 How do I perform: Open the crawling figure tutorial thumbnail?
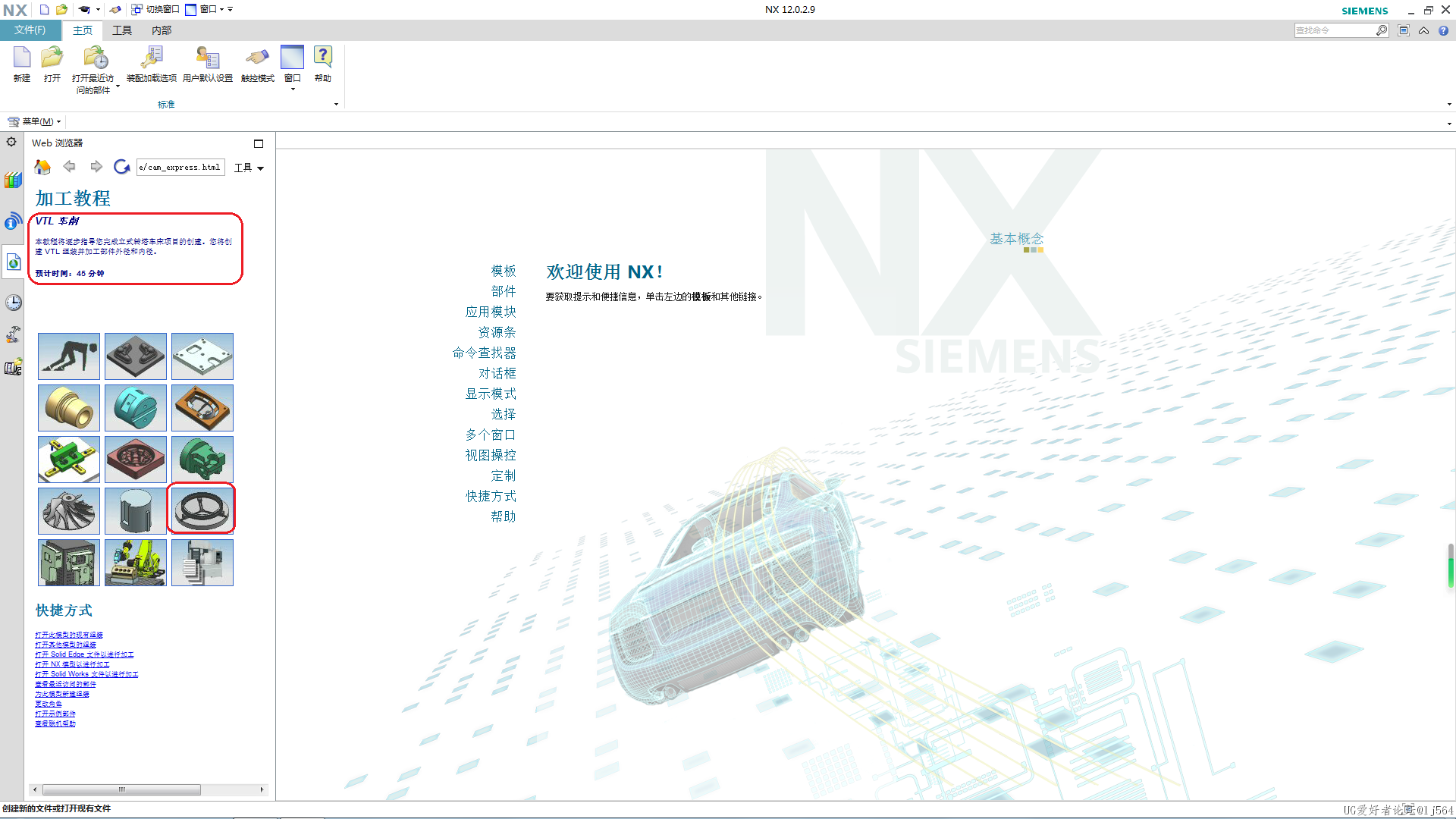click(x=69, y=356)
